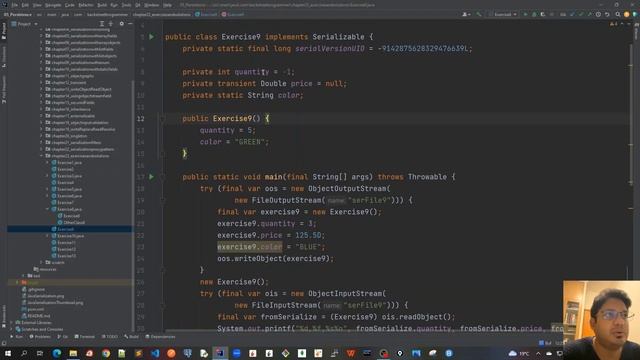Open the Edit menu
Viewport: 640px width, 360px height.
pos(25,5)
